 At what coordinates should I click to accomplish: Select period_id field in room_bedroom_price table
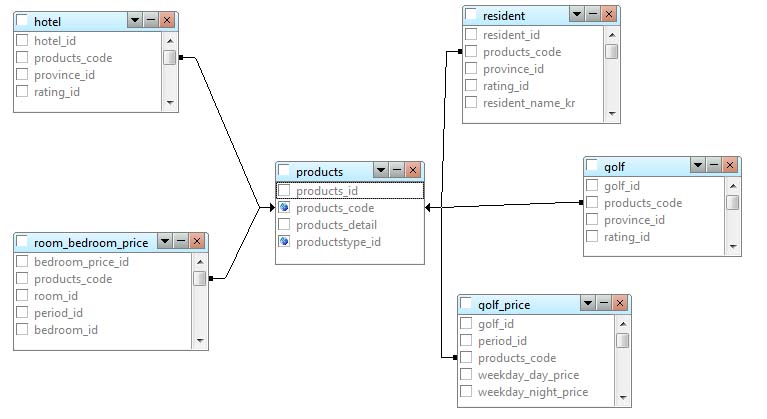tap(58, 313)
